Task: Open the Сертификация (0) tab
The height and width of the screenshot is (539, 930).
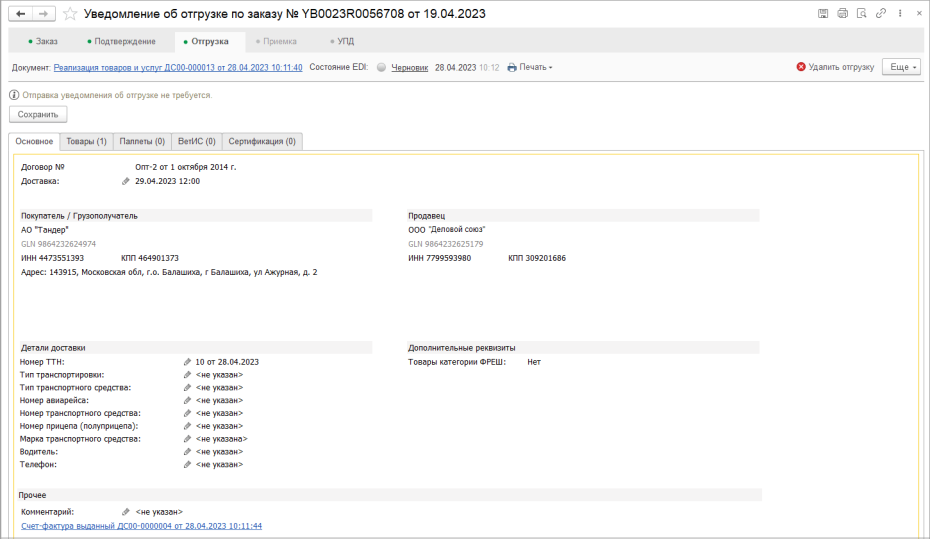Action: [x=262, y=141]
